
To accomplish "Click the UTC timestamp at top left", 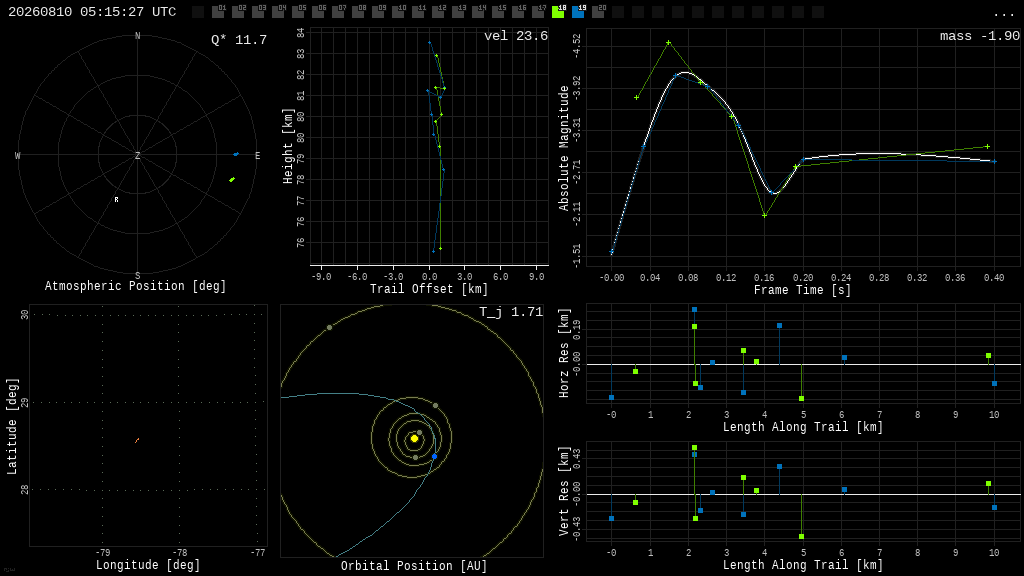I will coord(92,12).
